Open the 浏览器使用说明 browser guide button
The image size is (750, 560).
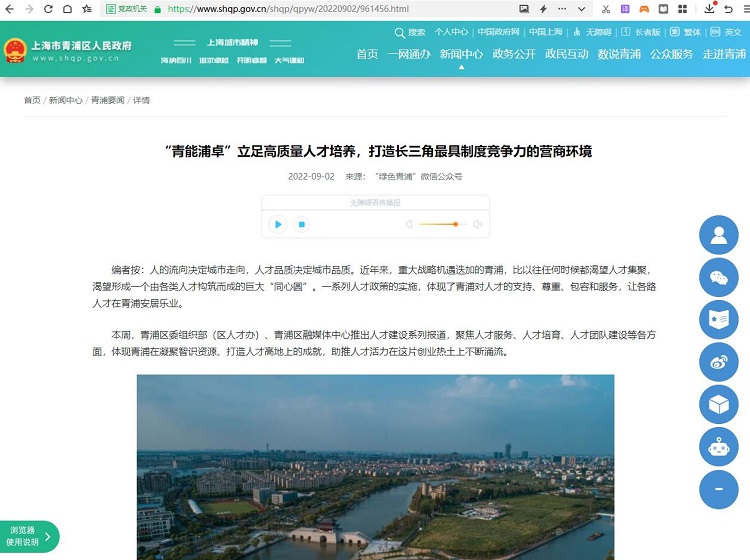(x=28, y=536)
